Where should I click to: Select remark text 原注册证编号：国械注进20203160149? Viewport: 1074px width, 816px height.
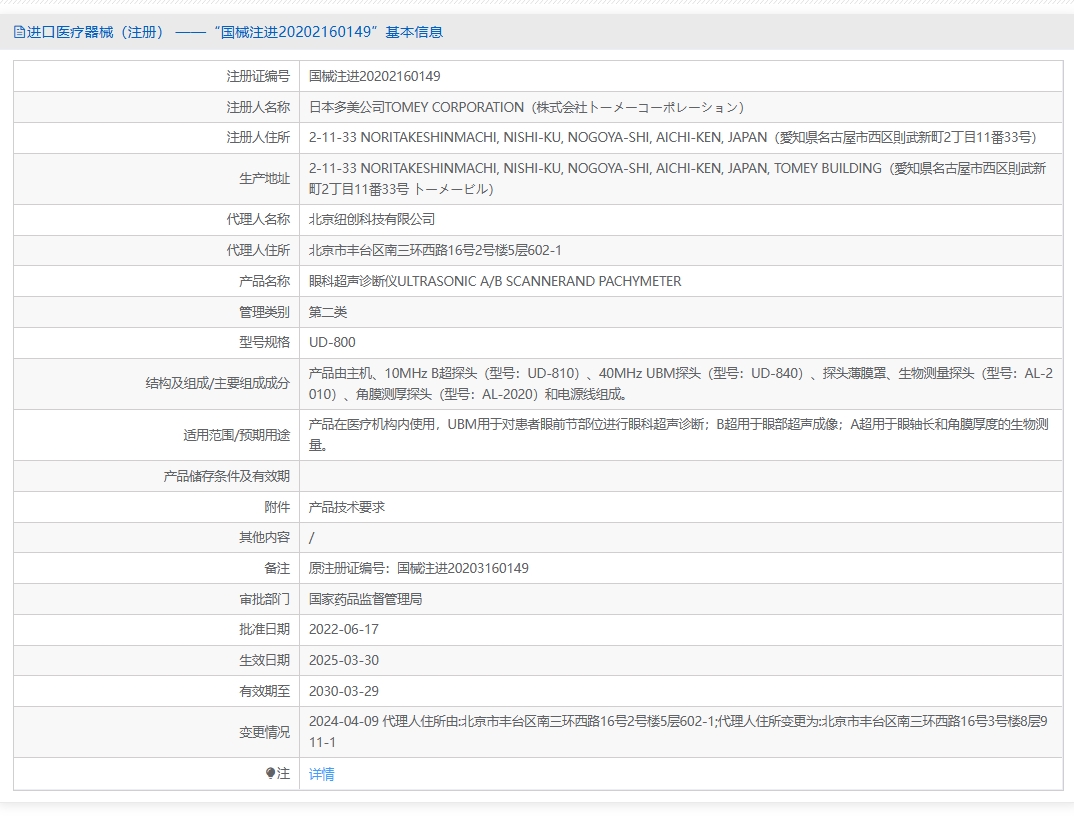coord(419,569)
